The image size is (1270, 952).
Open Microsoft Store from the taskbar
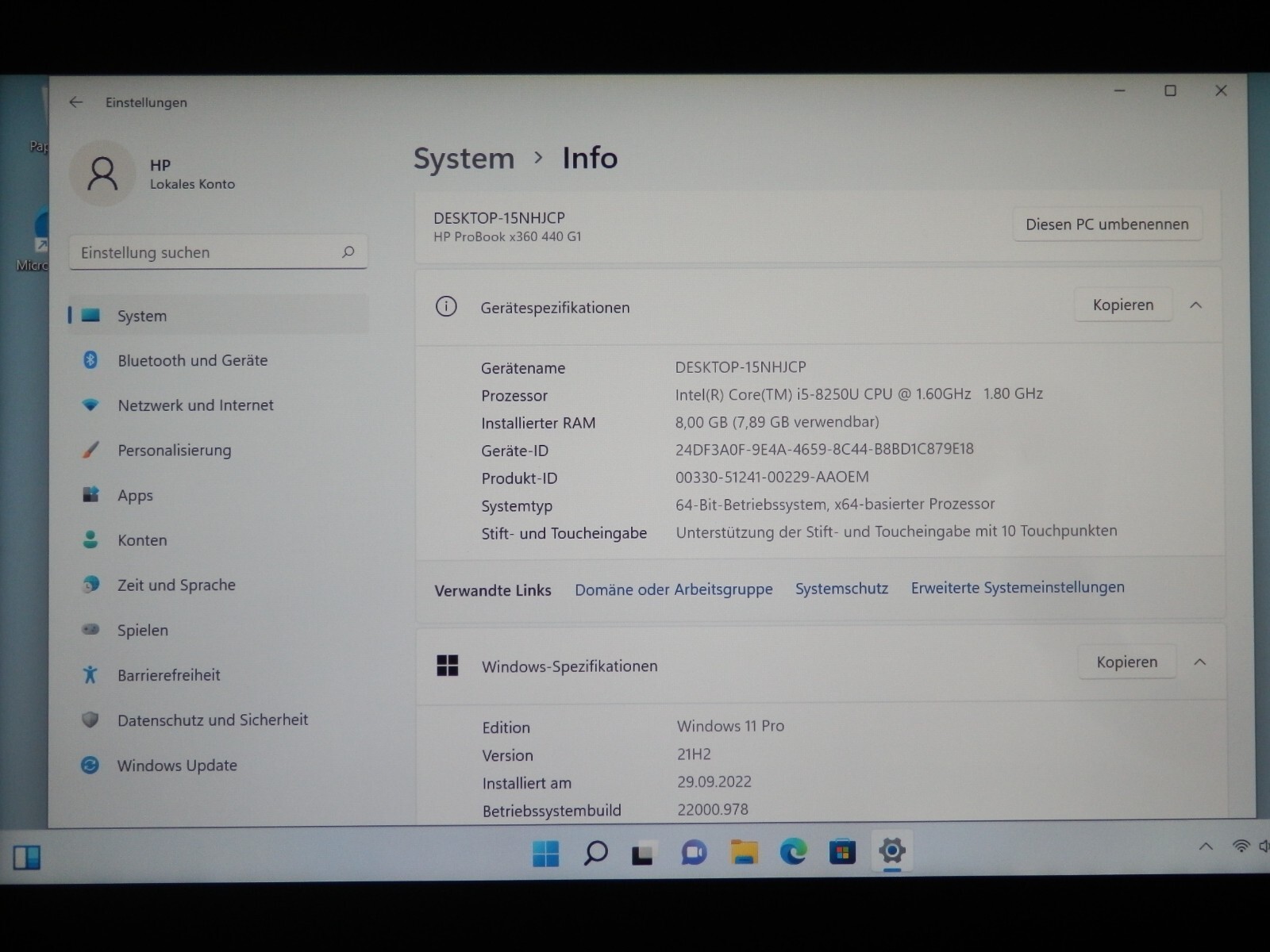(842, 851)
